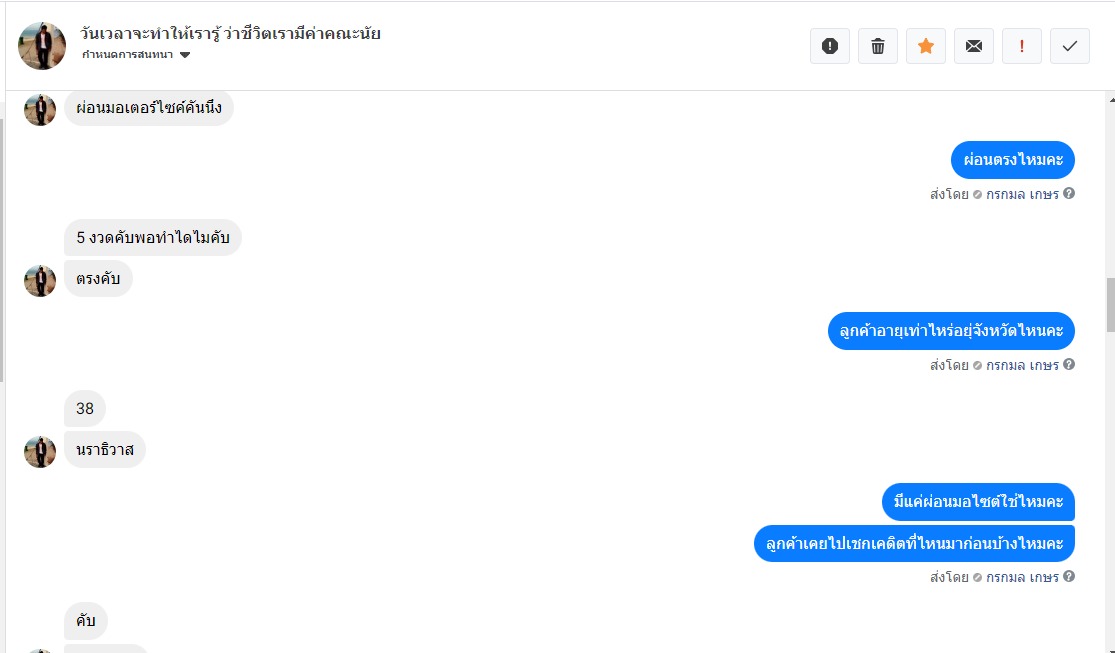1115x653 pixels.
Task: Select the ผ่อนมอเตอร์ไซค์คันนึง message bubble
Action: tap(149, 108)
